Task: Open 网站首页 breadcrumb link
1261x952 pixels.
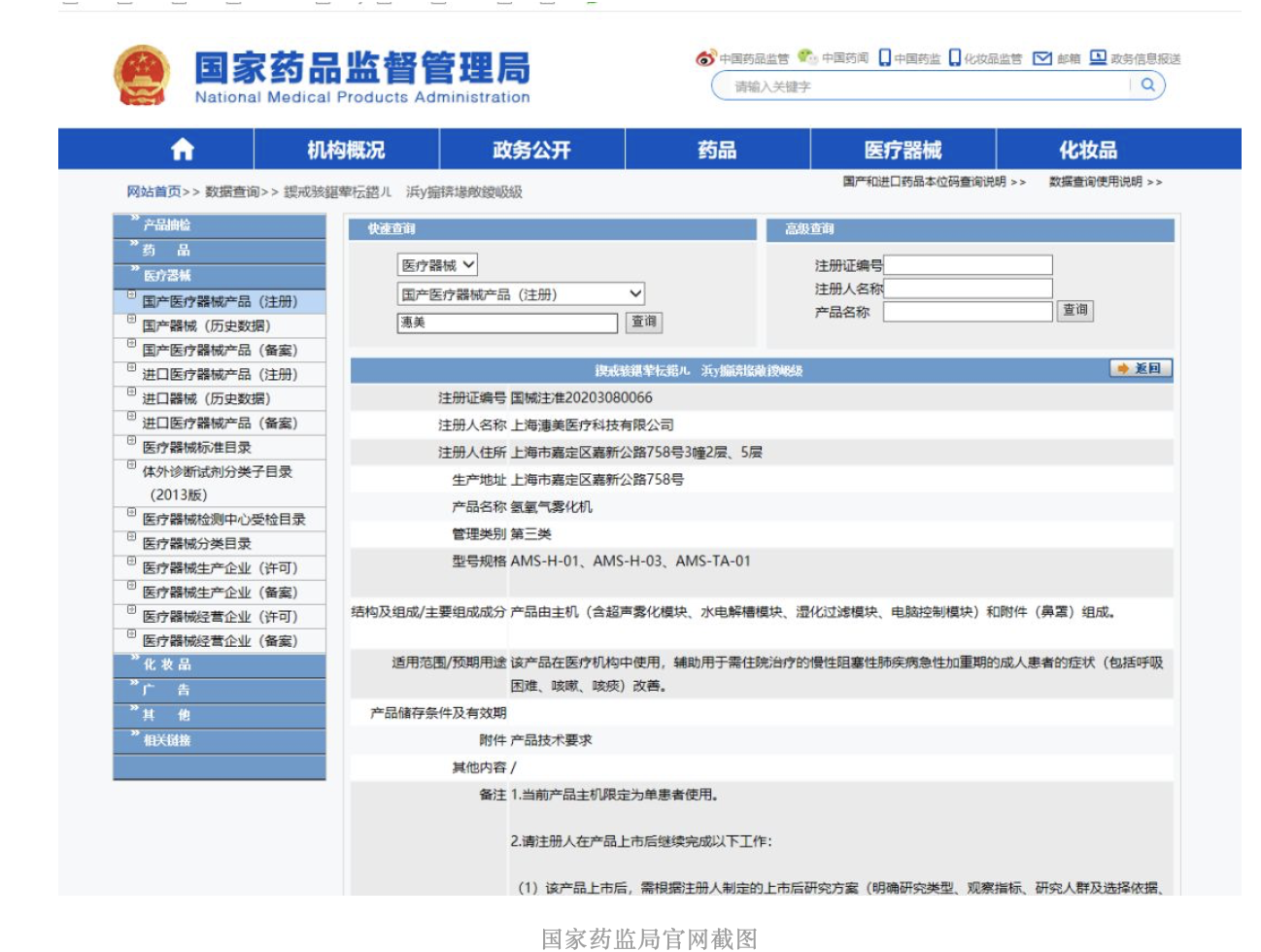Action: pos(153,191)
